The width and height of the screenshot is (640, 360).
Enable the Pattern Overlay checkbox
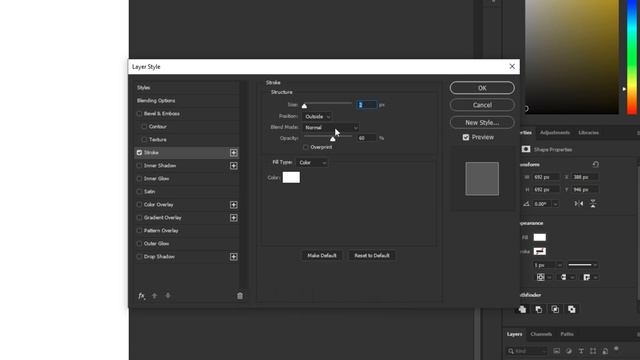pyautogui.click(x=139, y=231)
